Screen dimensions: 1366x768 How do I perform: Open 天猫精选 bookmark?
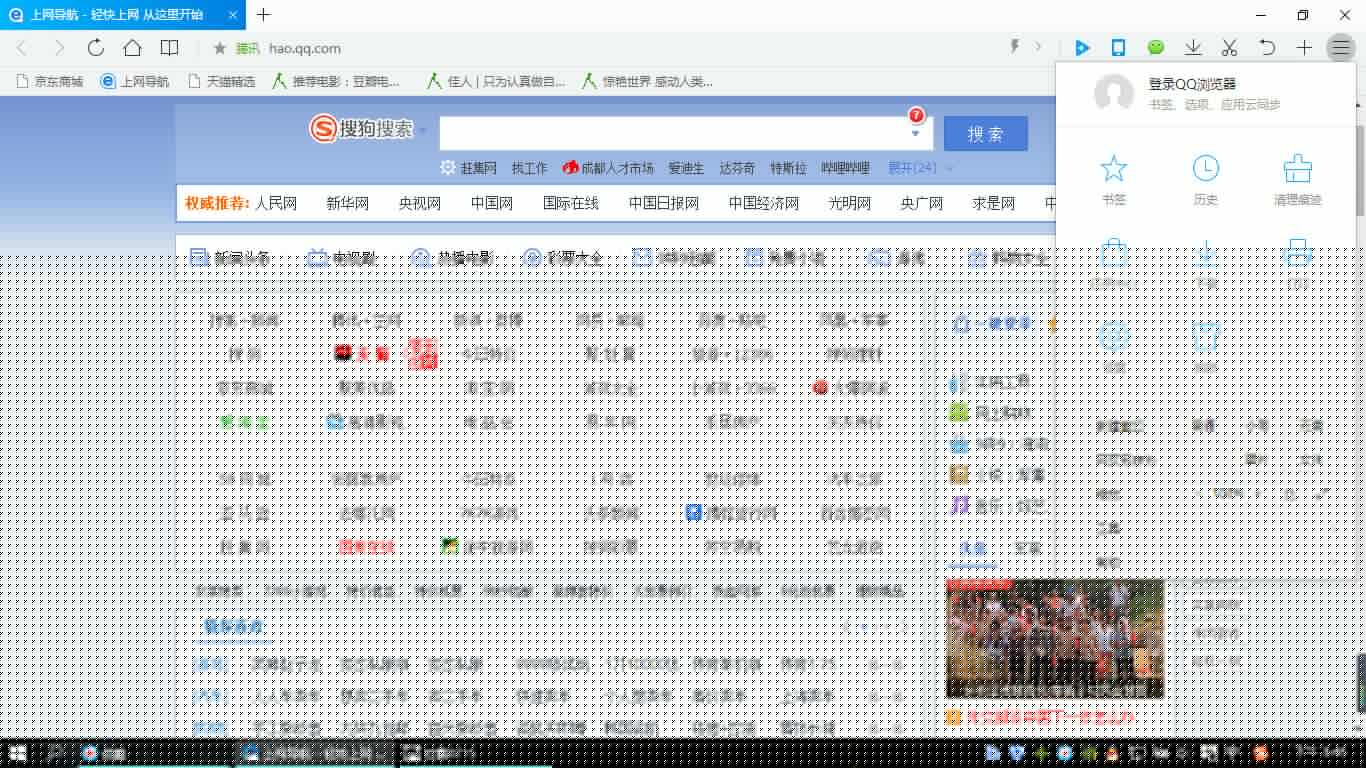click(x=222, y=82)
